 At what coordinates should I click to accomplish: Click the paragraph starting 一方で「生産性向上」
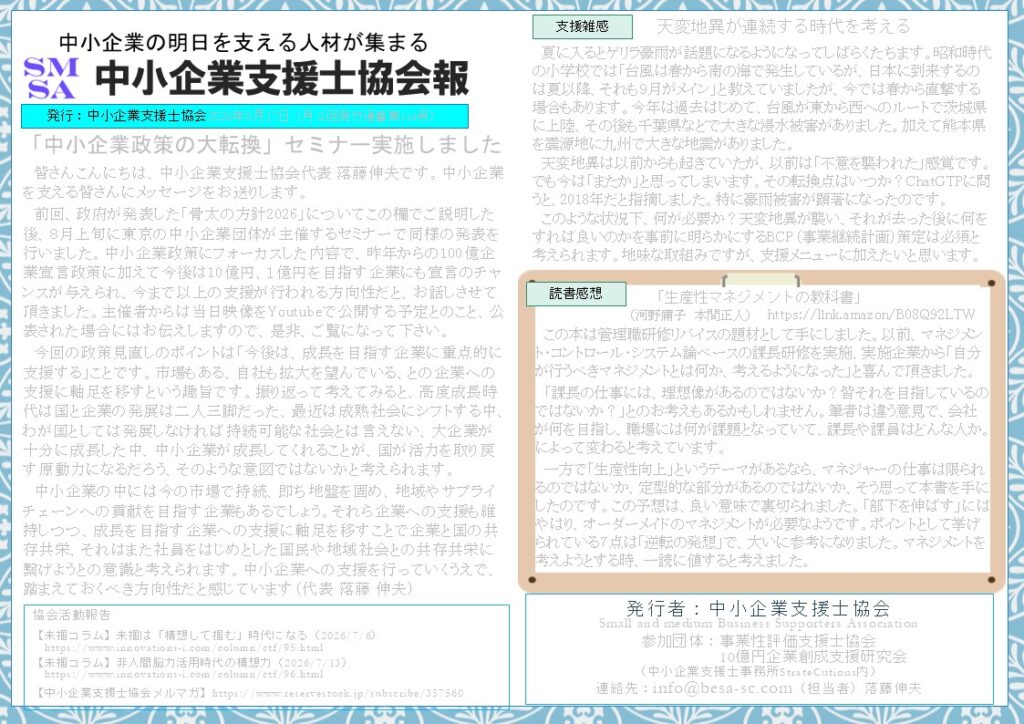pyautogui.click(x=761, y=514)
